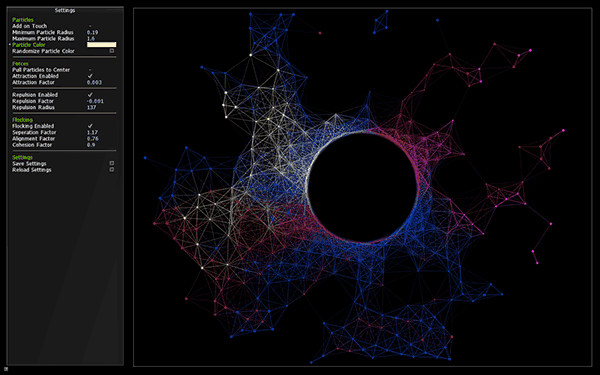Open the Particle Color swatch
This screenshot has width=600, height=375.
tap(102, 45)
